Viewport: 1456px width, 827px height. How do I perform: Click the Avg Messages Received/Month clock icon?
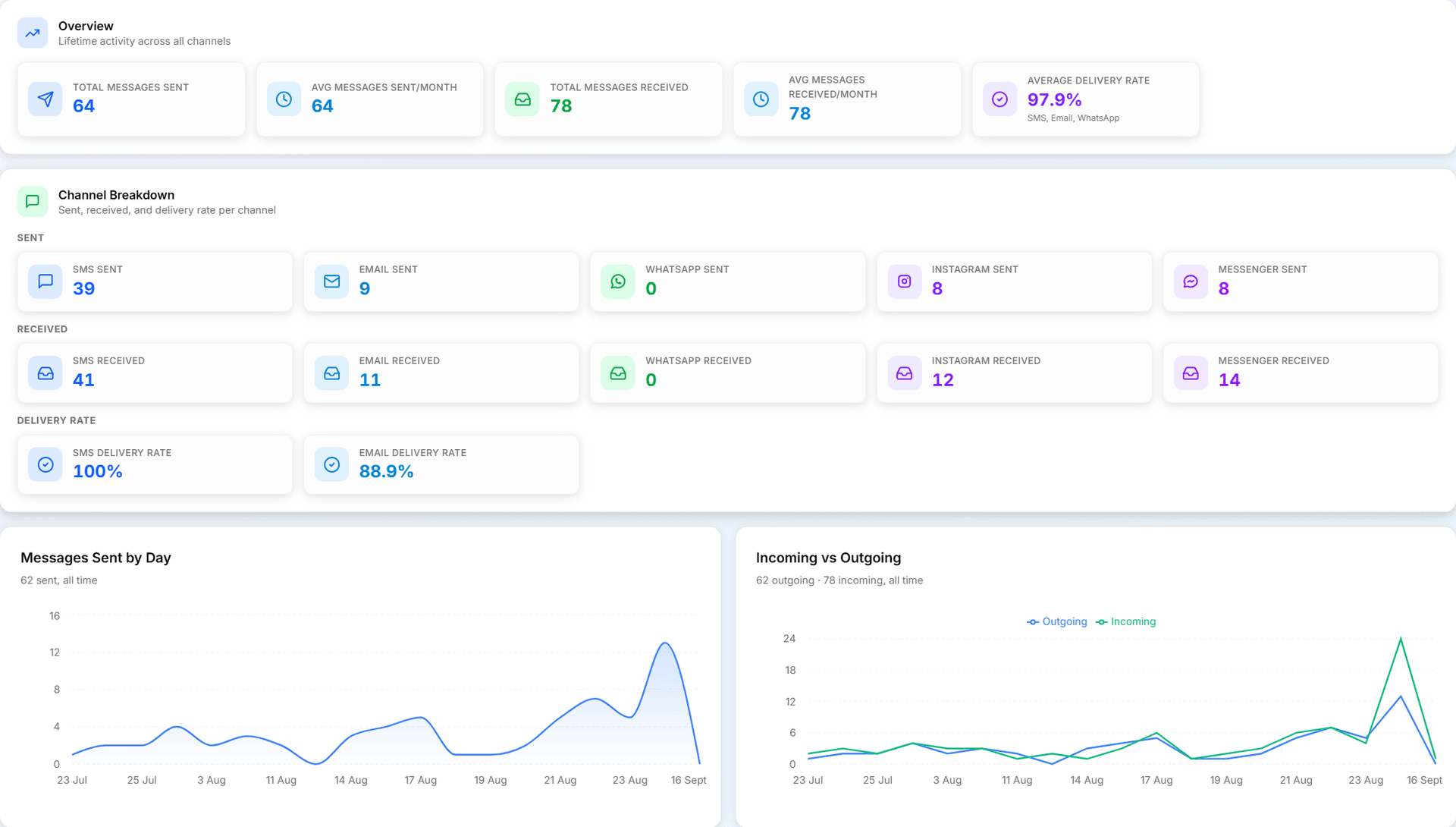click(761, 99)
